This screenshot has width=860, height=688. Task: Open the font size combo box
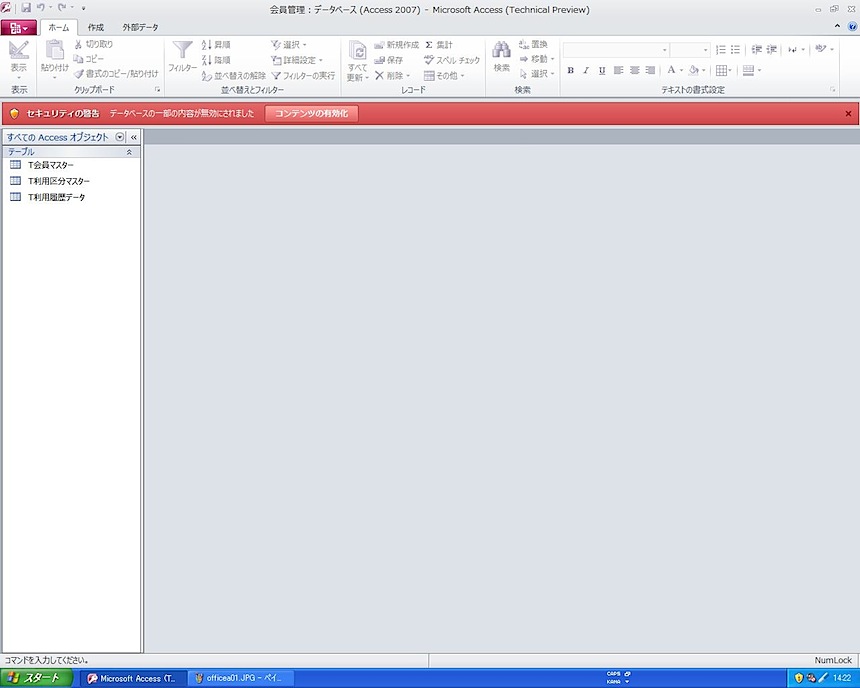(690, 50)
